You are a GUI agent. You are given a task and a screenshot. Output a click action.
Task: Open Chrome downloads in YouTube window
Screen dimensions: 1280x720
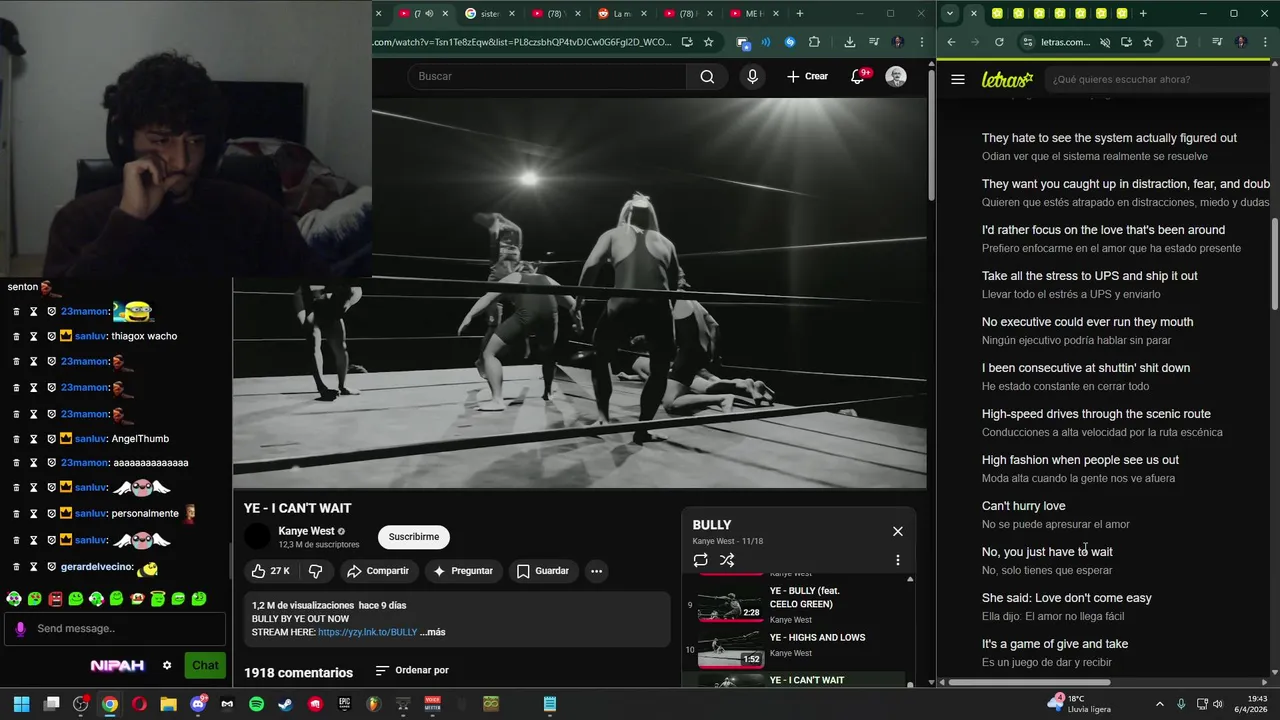[849, 42]
